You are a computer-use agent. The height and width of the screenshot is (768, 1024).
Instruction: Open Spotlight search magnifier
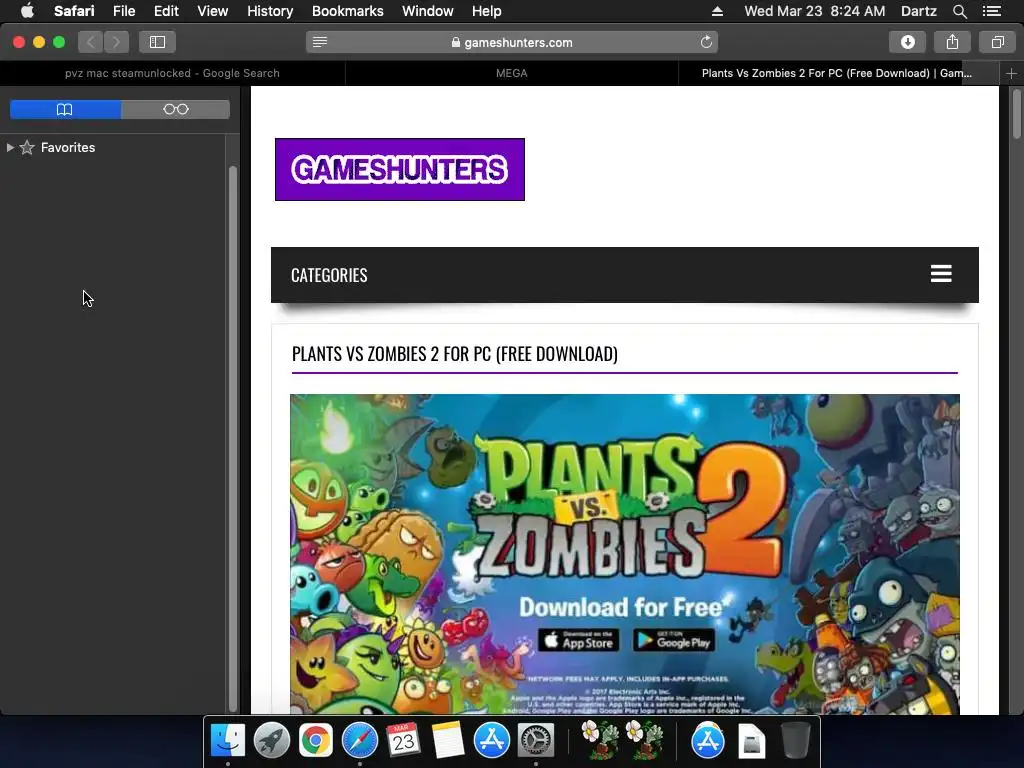(x=959, y=11)
